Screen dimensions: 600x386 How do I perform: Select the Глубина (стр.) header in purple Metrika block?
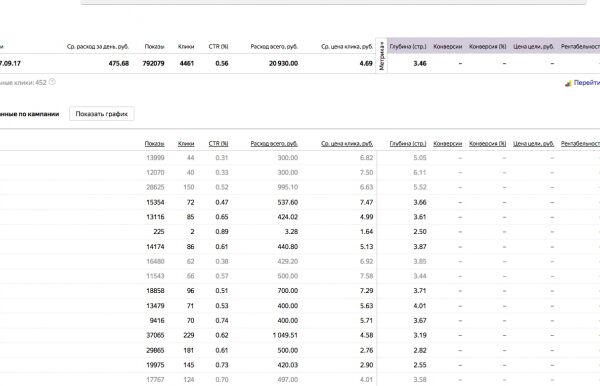pyautogui.click(x=408, y=47)
